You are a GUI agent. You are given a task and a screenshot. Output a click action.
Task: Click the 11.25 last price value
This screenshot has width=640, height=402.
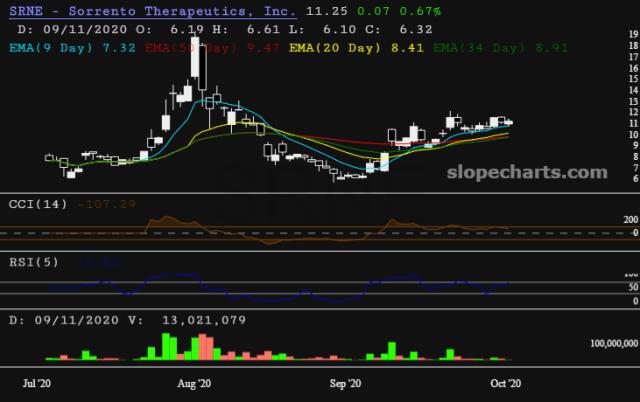[x=327, y=11]
